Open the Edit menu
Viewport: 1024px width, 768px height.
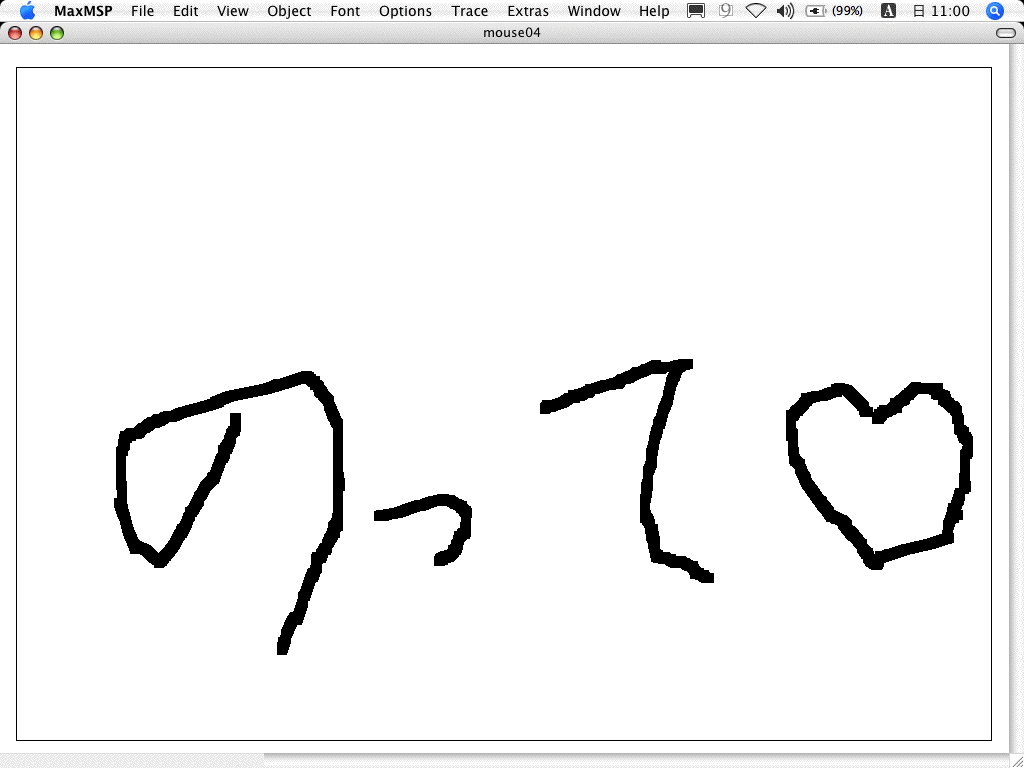(x=185, y=11)
